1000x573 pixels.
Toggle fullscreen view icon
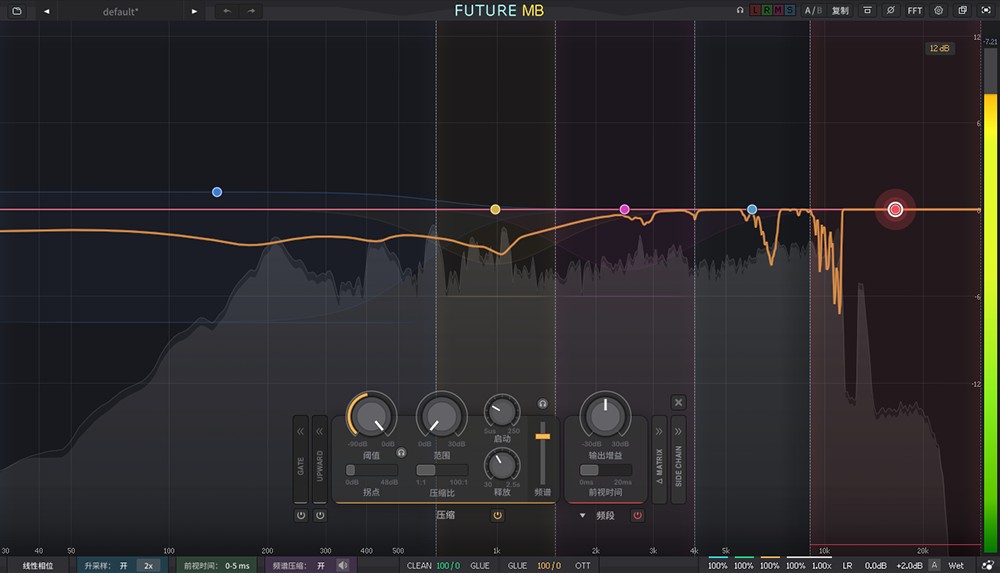(986, 10)
